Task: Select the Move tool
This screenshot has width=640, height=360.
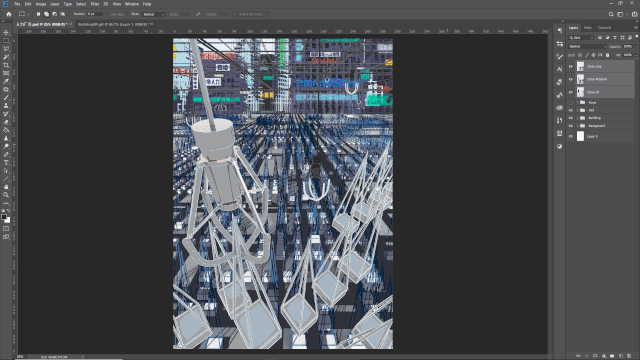Action: (x=6, y=32)
